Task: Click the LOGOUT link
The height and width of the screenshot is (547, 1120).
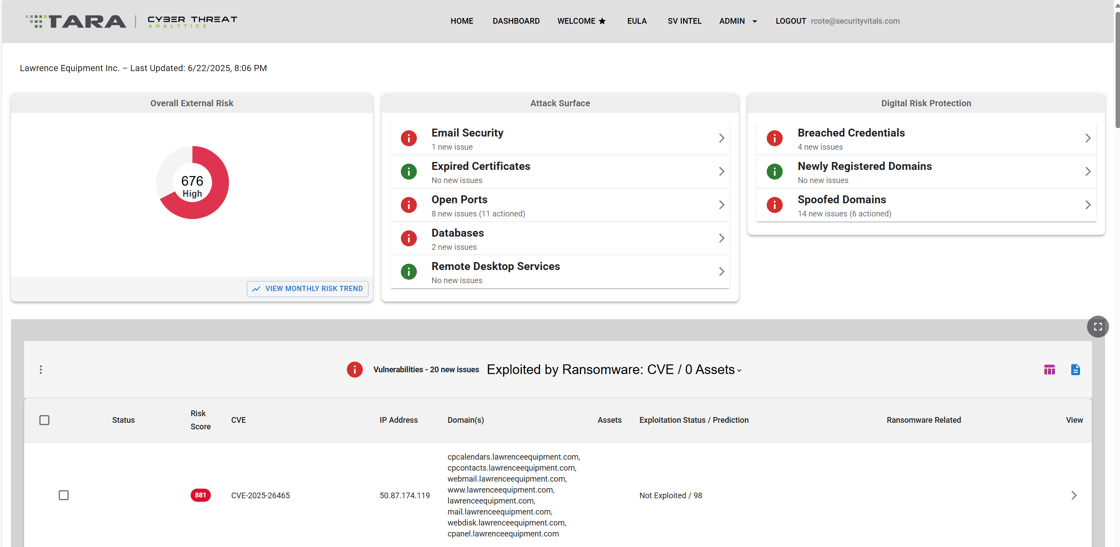Action: 791,21
